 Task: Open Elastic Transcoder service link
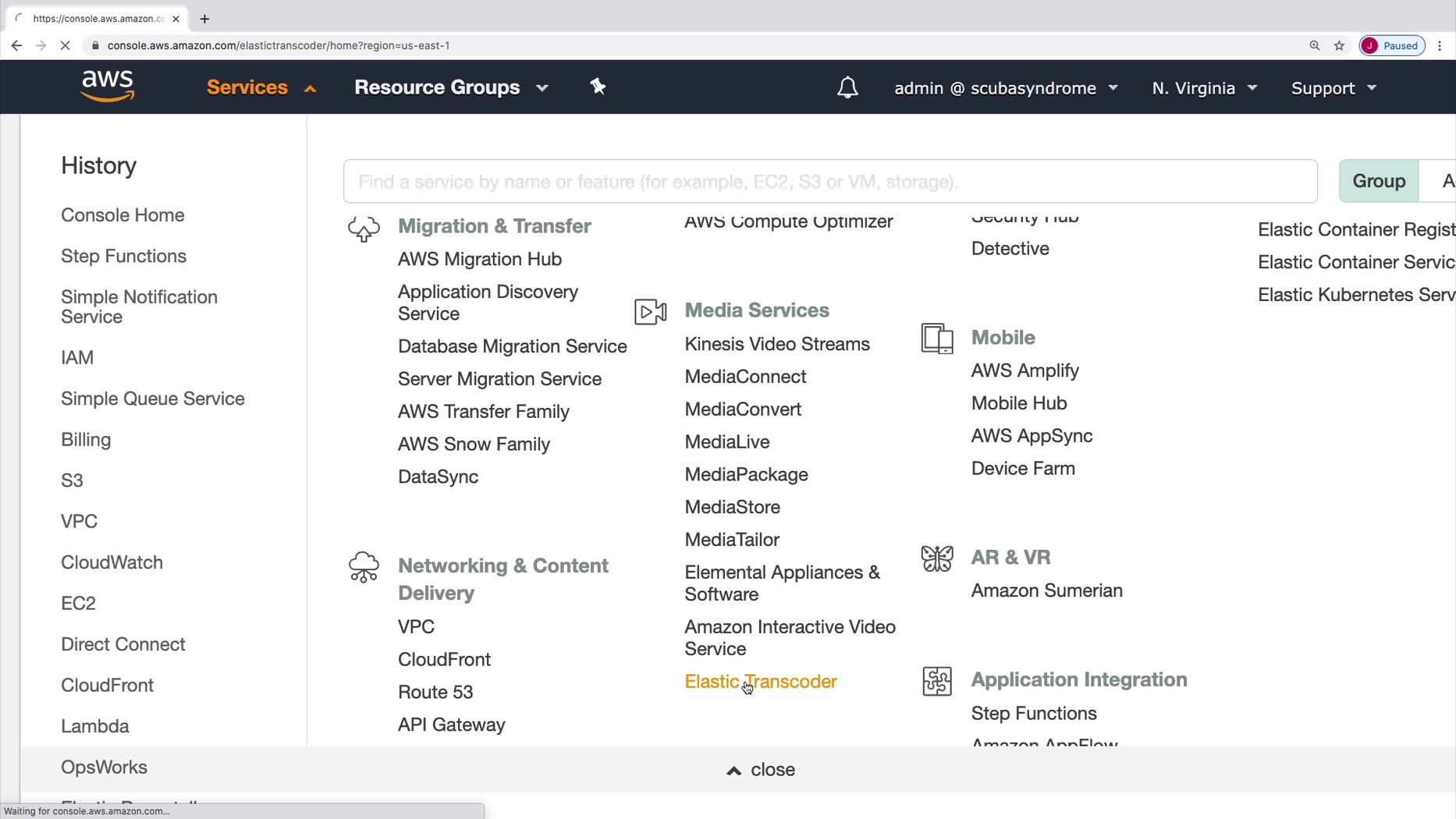(760, 682)
